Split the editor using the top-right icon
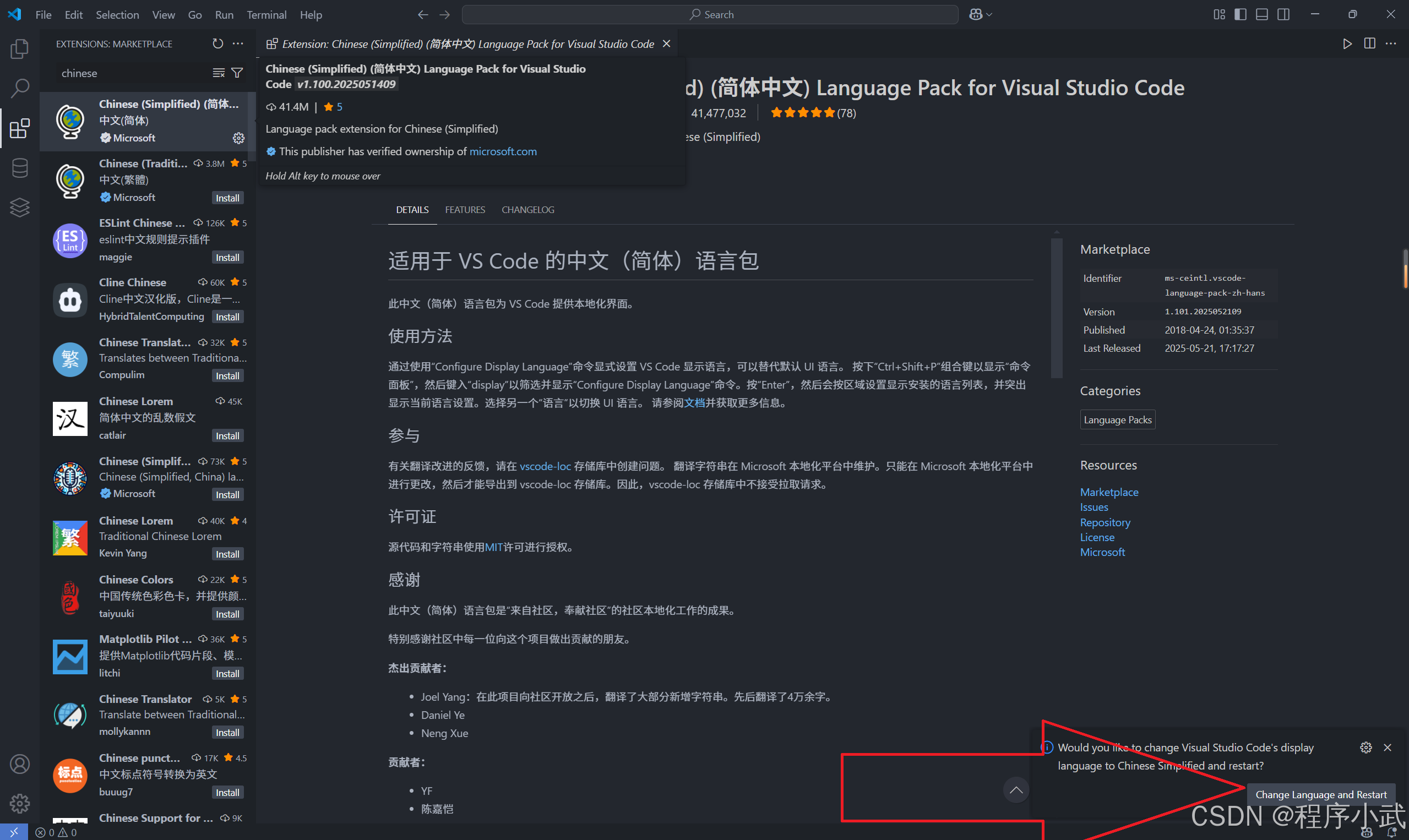This screenshot has width=1409, height=840. click(x=1369, y=43)
